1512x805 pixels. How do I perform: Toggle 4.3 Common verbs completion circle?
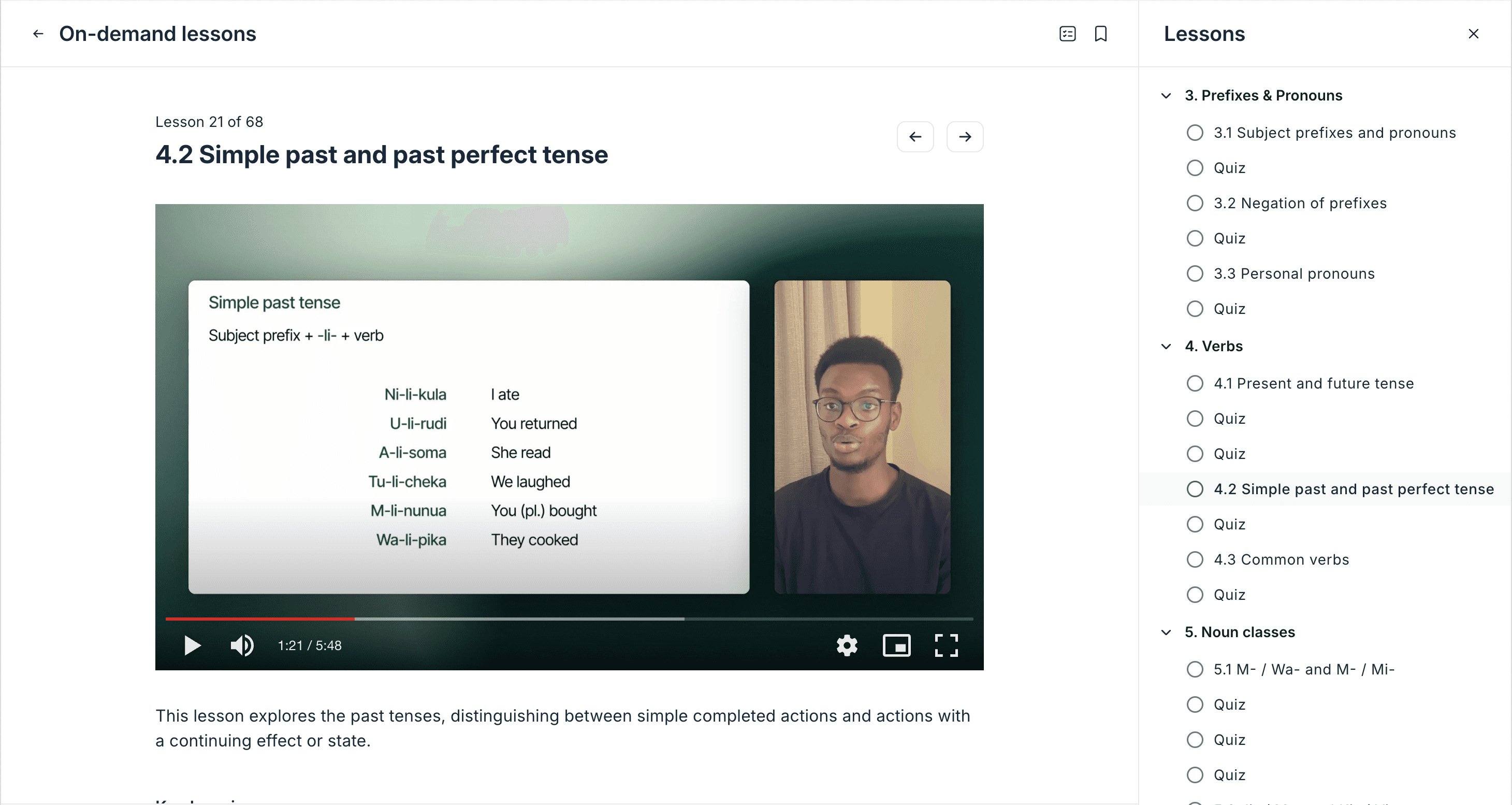pos(1195,559)
